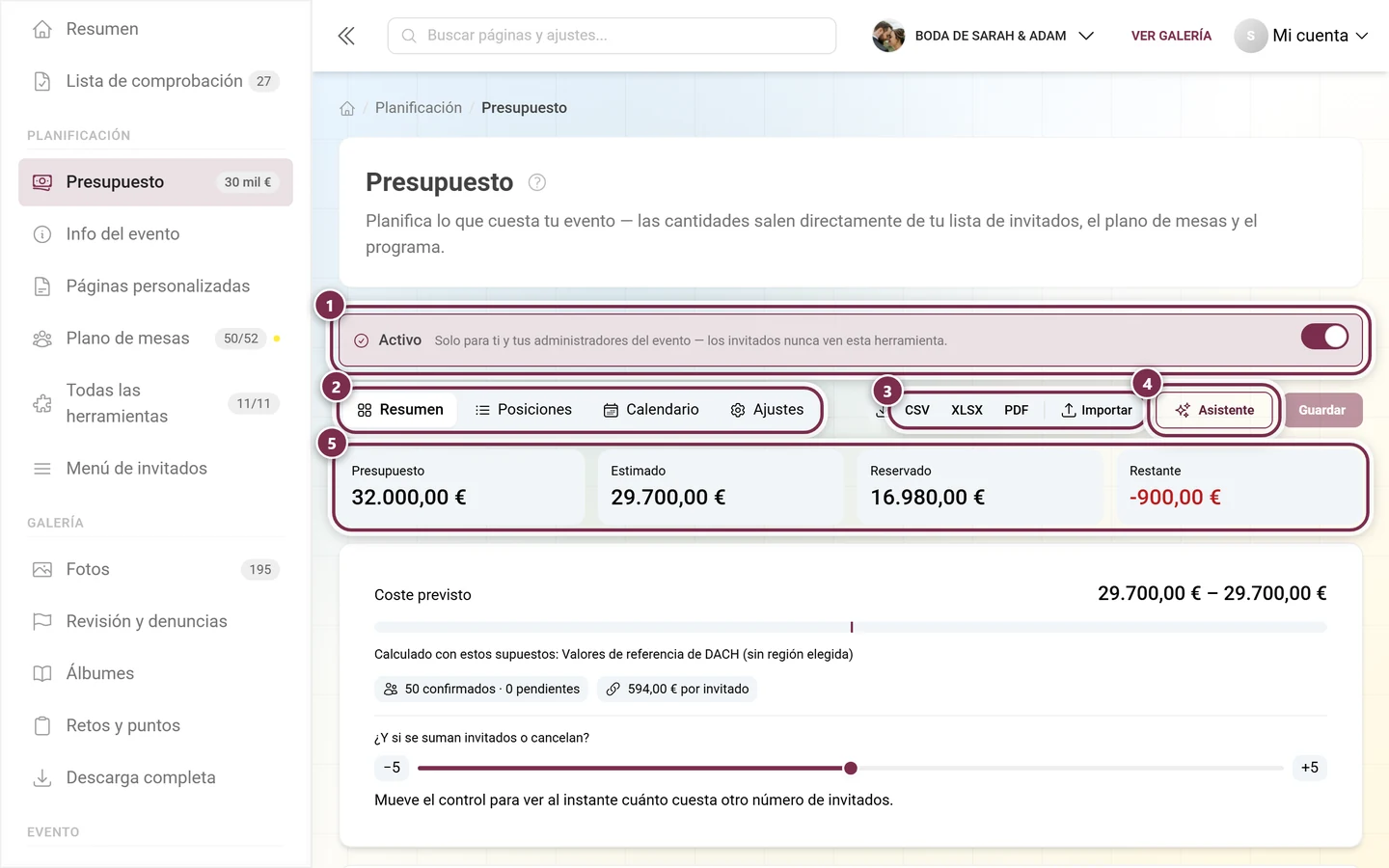Click the Descarga completa download icon
1389x868 pixels.
pos(42,778)
